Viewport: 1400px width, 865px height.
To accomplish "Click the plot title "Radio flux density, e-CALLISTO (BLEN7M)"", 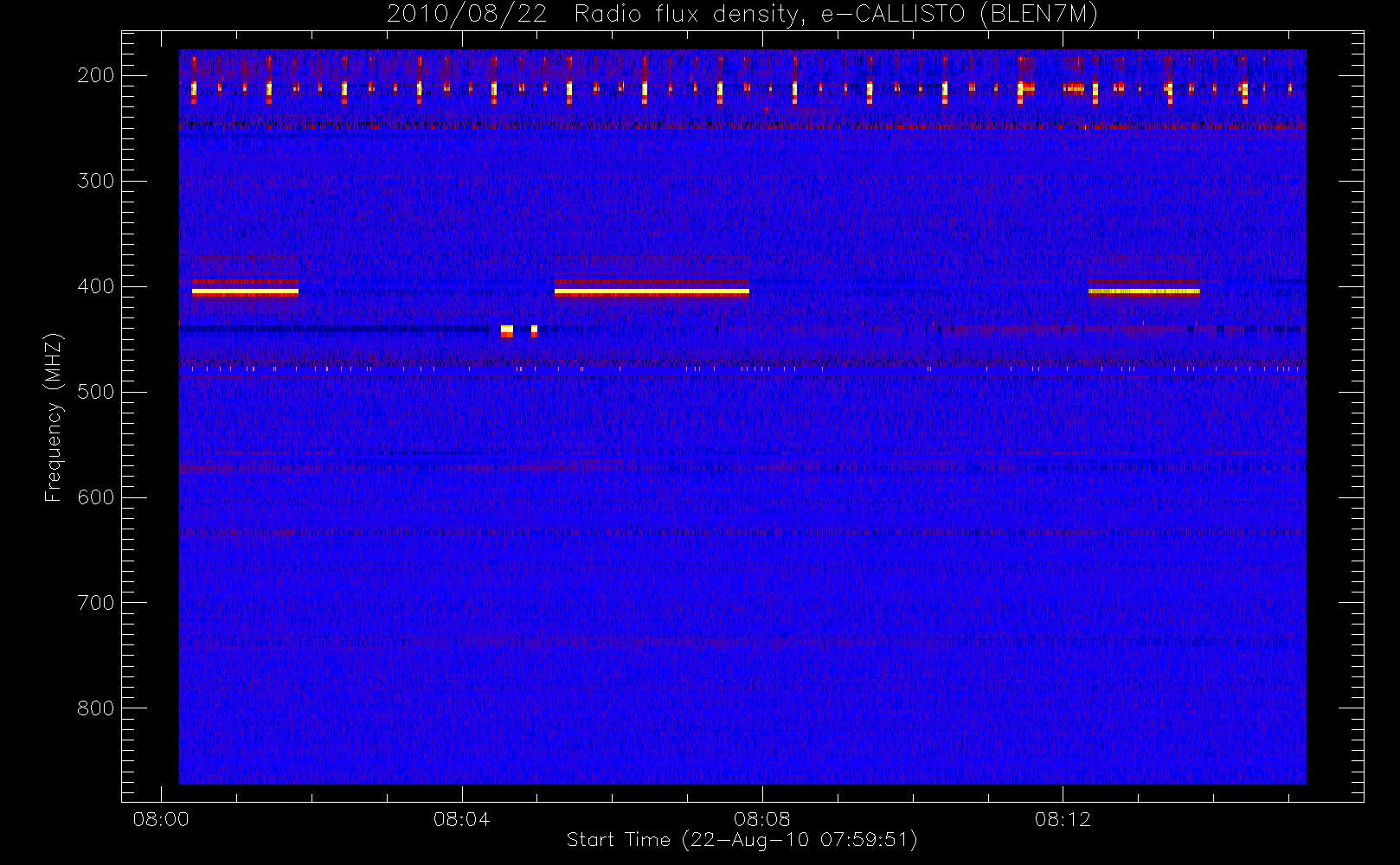I will click(x=835, y=14).
